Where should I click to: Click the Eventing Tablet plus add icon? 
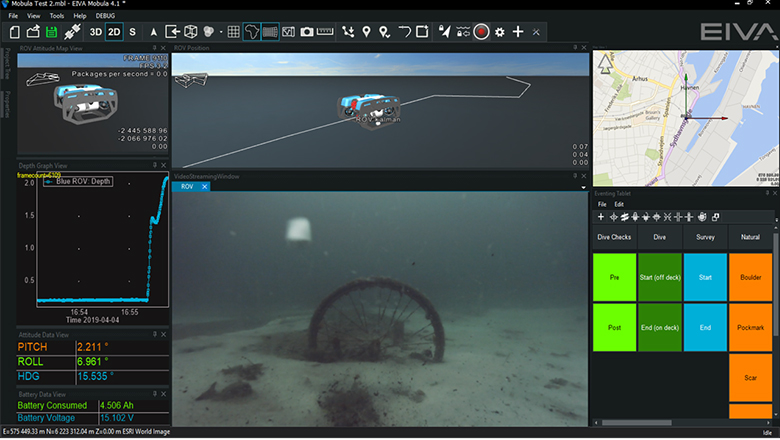(x=601, y=217)
